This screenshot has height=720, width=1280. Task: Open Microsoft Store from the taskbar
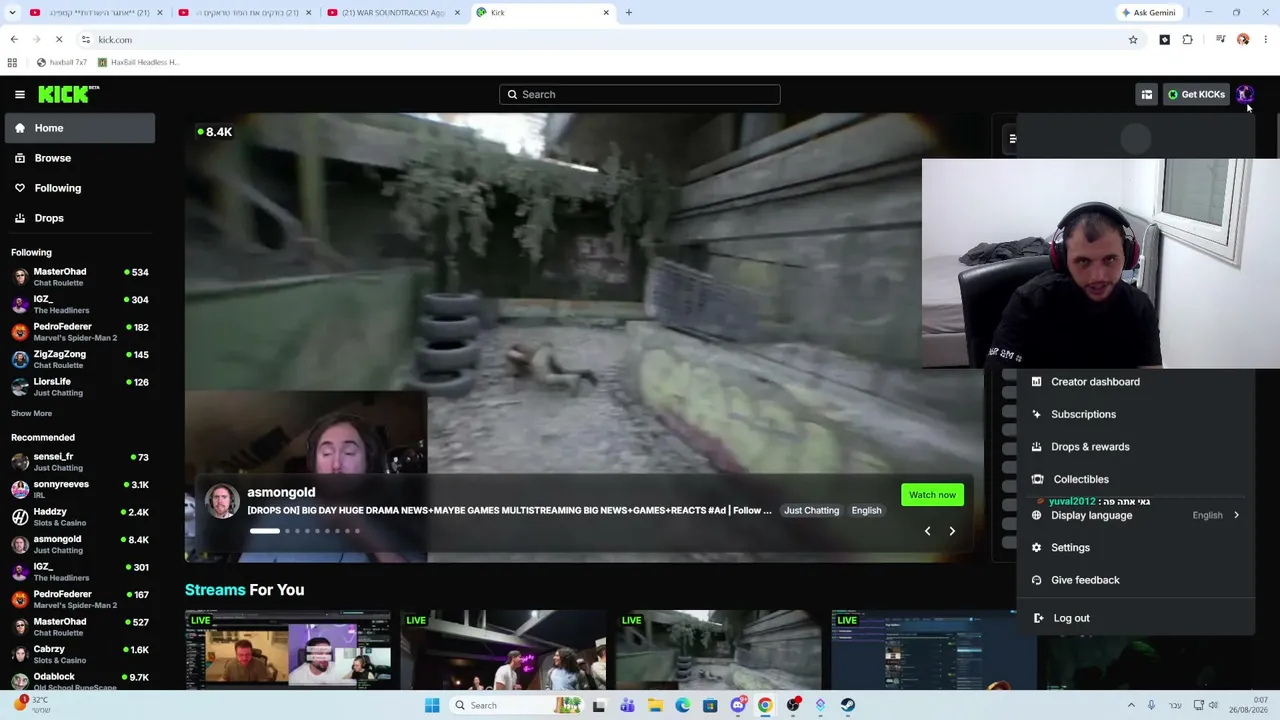710,705
